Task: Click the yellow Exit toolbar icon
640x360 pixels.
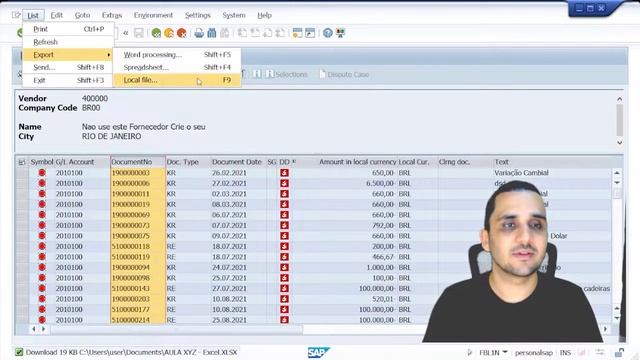Action: [169, 33]
